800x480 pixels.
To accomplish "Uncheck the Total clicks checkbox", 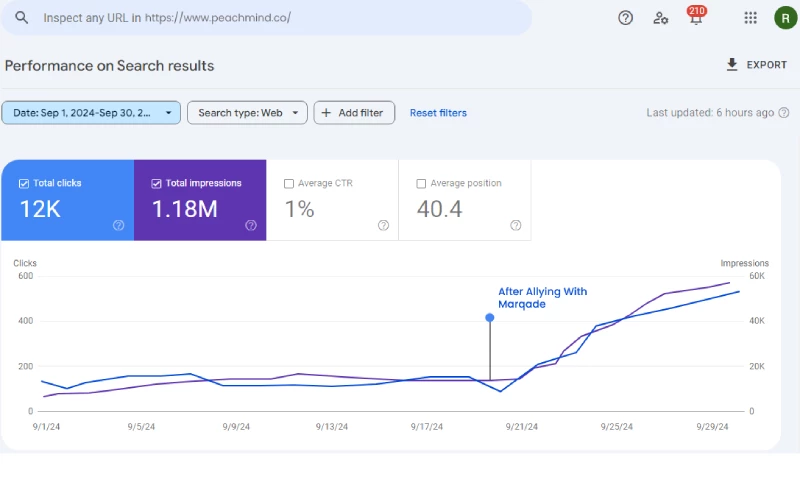I will pyautogui.click(x=24, y=184).
